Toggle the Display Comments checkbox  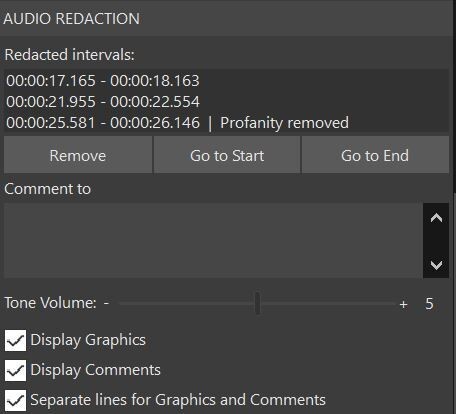click(x=15, y=370)
